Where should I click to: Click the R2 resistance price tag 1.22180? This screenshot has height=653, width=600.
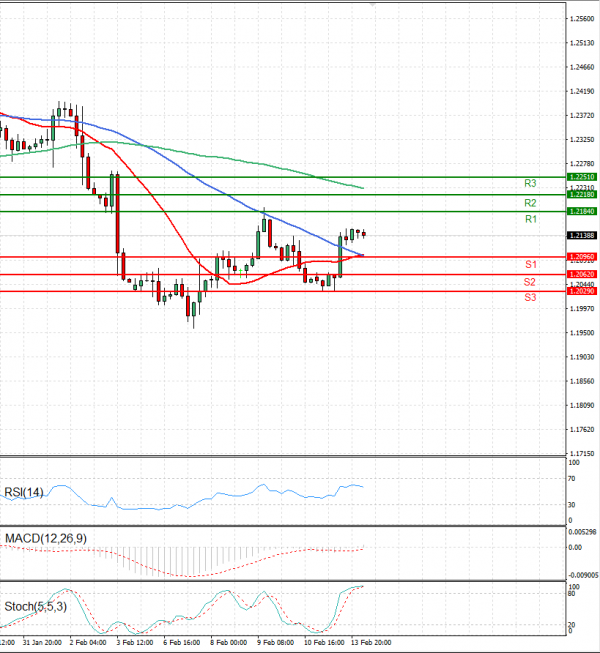[x=583, y=194]
